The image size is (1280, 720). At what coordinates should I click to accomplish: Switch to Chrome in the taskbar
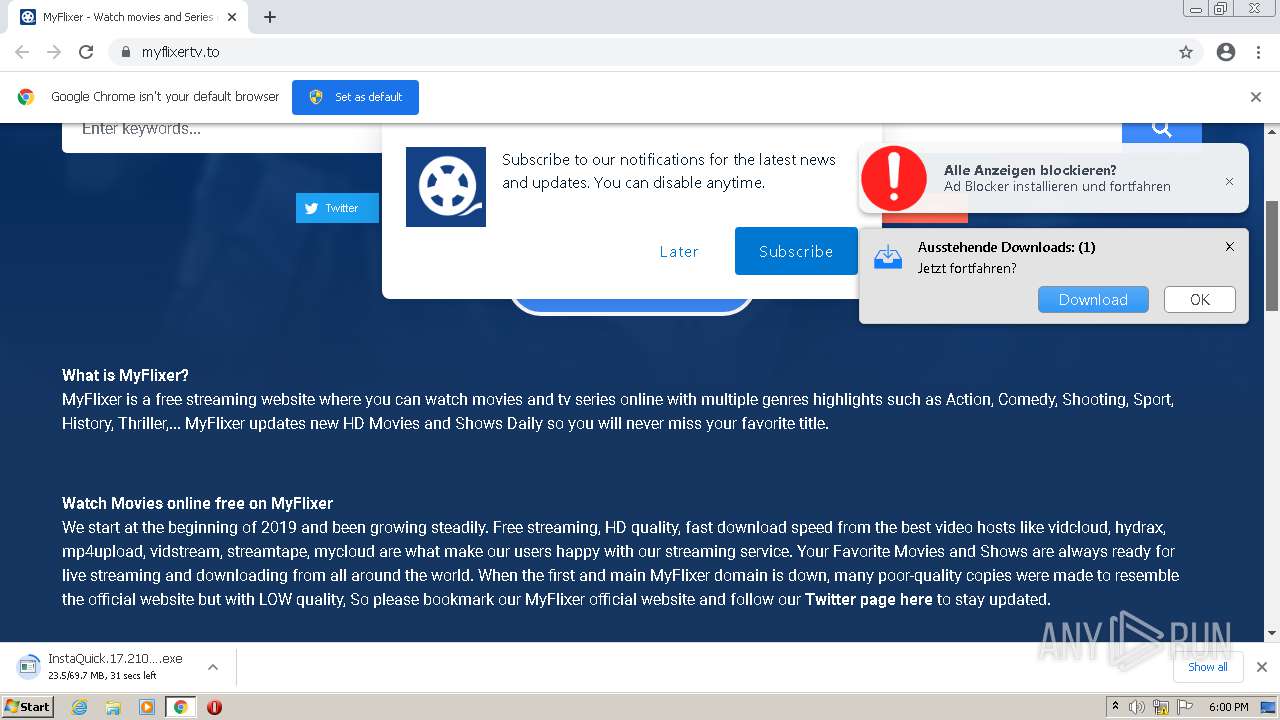pos(180,707)
